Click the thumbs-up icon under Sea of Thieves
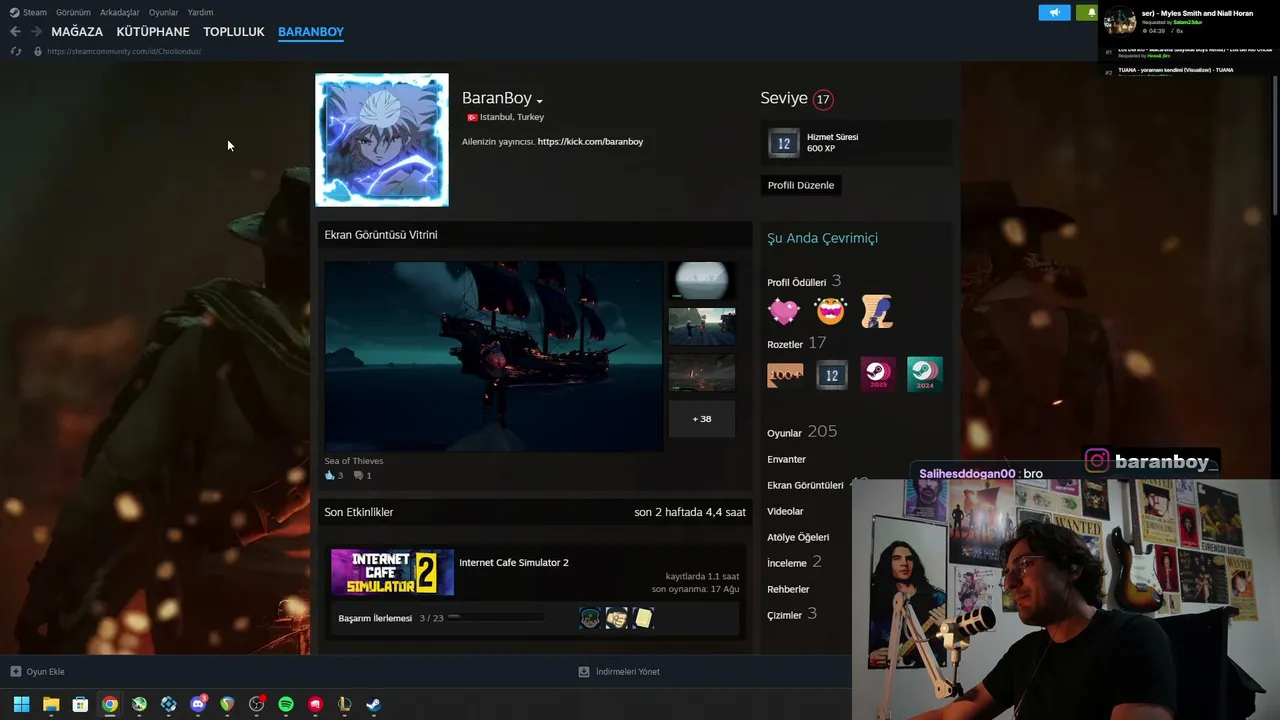The image size is (1280, 720). click(329, 476)
